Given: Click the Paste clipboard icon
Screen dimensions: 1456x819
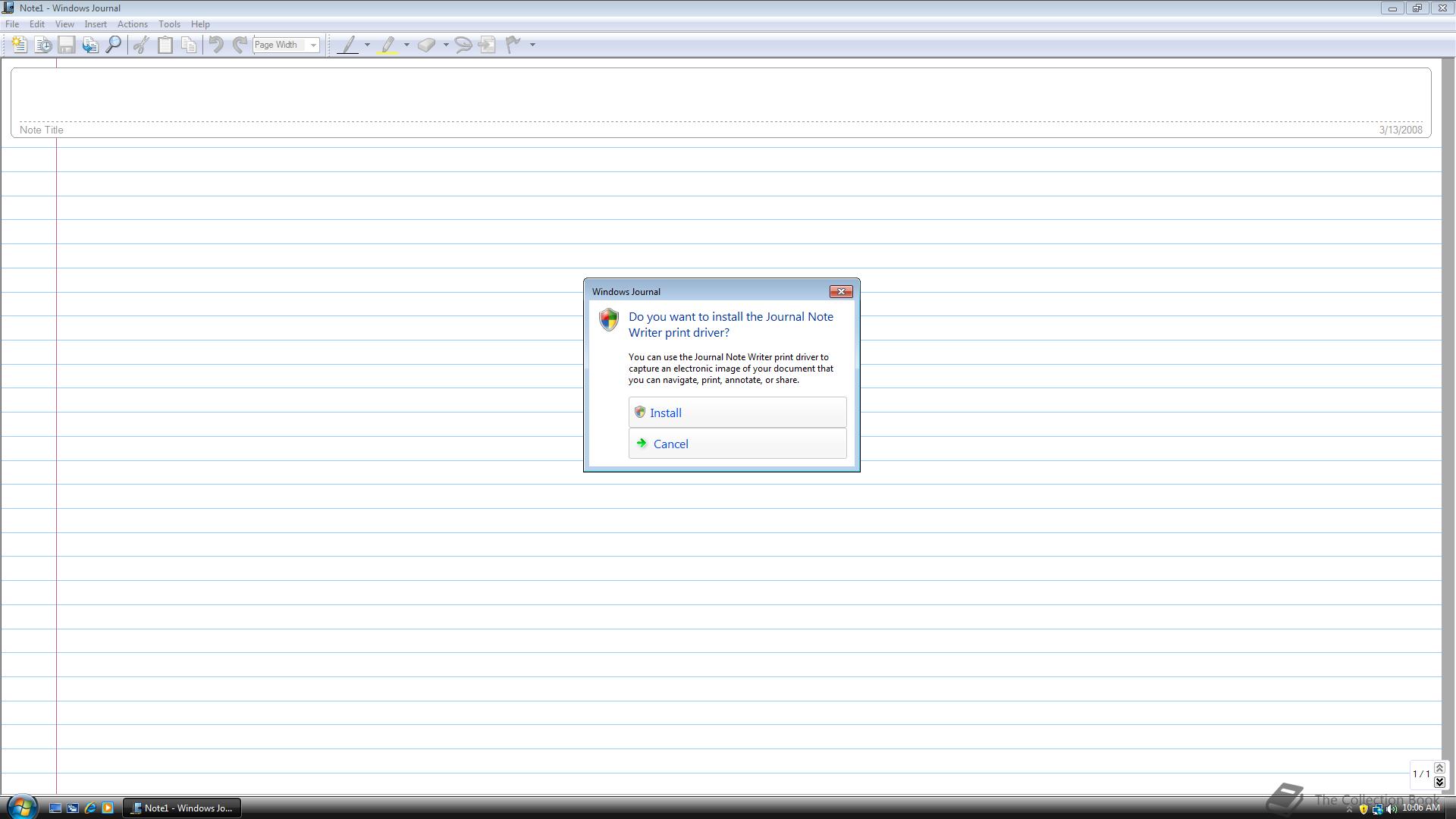Looking at the screenshot, I should [x=165, y=45].
